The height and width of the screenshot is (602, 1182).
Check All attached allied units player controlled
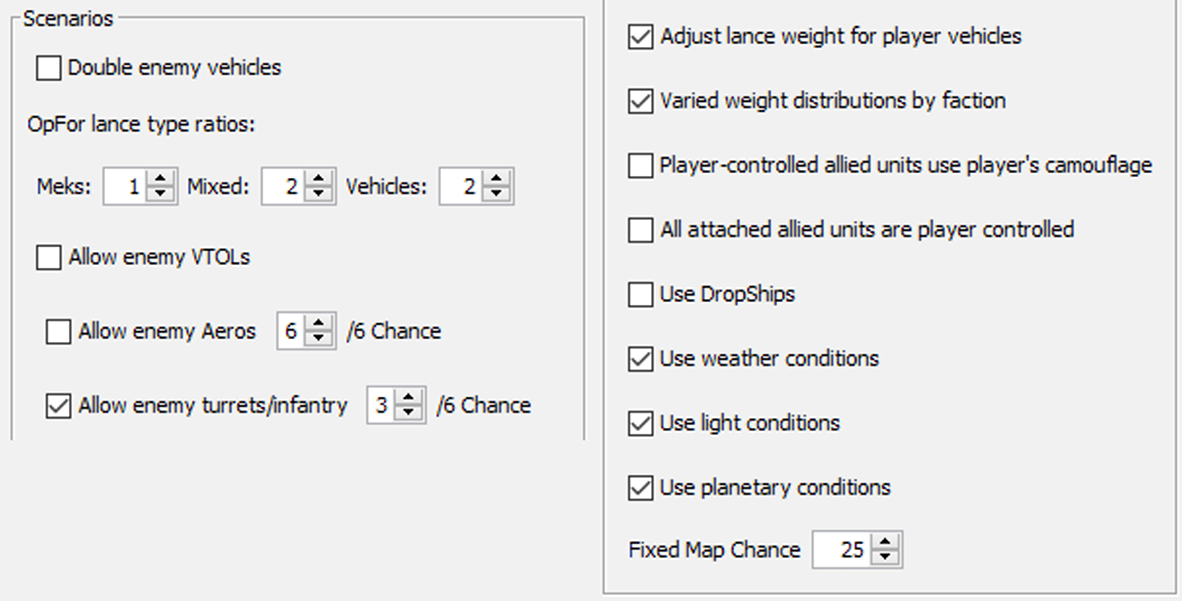[640, 230]
